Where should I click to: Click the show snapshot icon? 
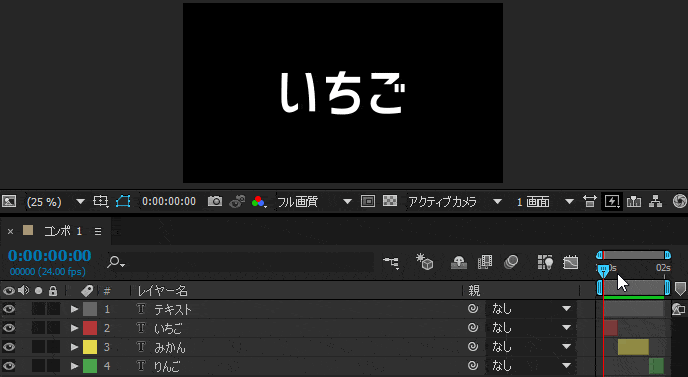click(x=237, y=201)
